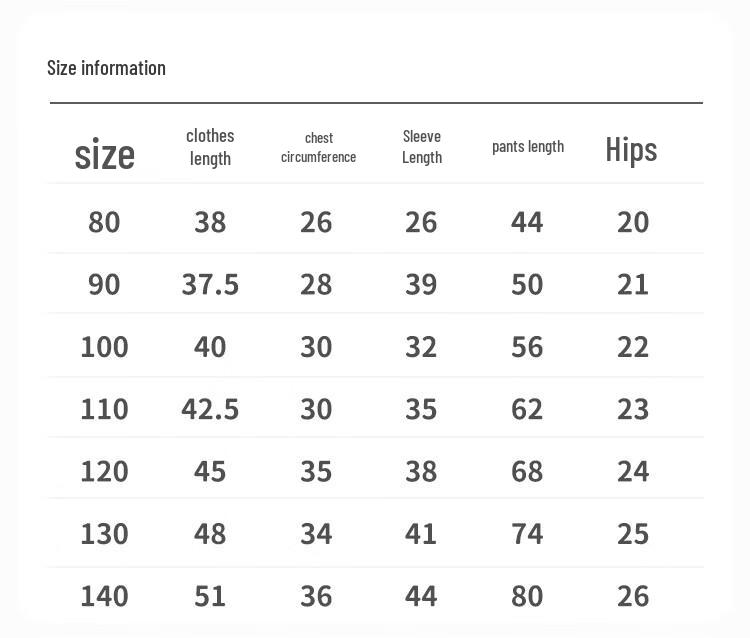The image size is (750, 638).
Task: Click the 'chest circumference' column header
Action: 319,147
